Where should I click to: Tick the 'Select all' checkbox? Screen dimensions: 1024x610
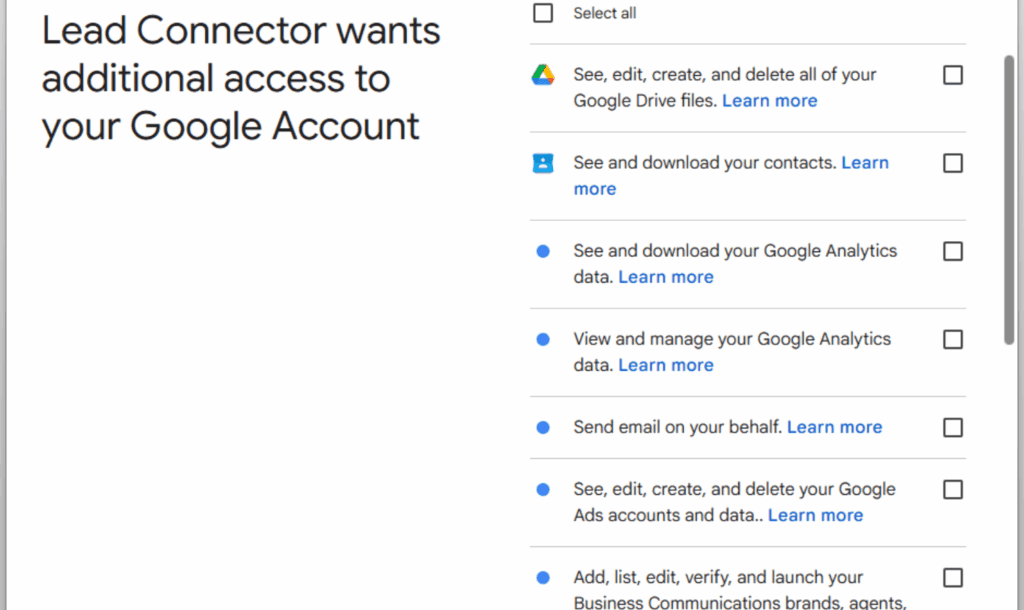[x=543, y=13]
